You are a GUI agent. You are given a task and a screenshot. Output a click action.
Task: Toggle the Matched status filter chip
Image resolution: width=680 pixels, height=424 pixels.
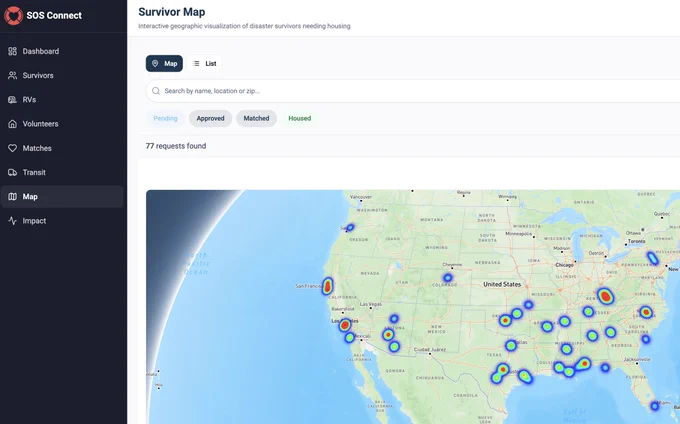pos(256,118)
